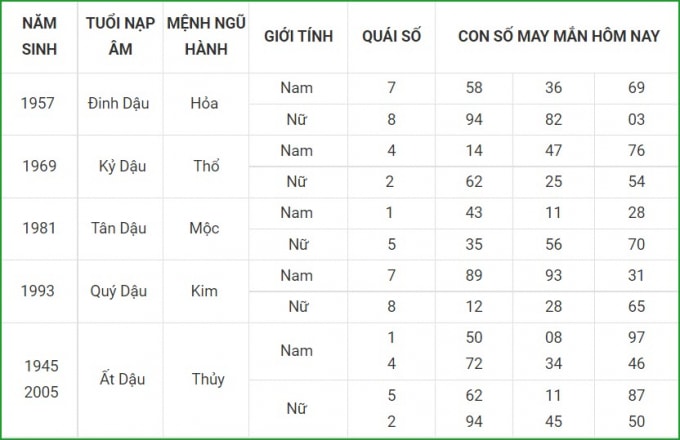Screen dimensions: 680x440
Task: Click the NĂM SINH column header
Action: pyautogui.click(x=39, y=36)
